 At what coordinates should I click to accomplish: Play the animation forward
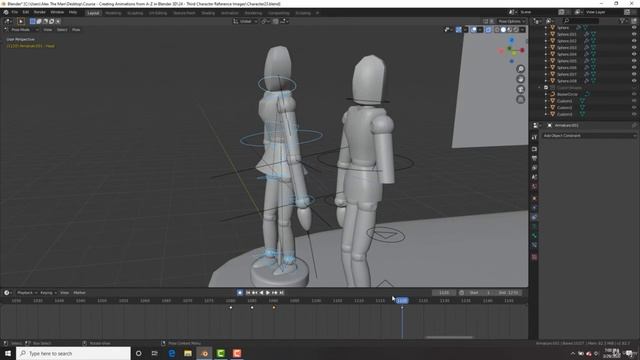click(268, 293)
